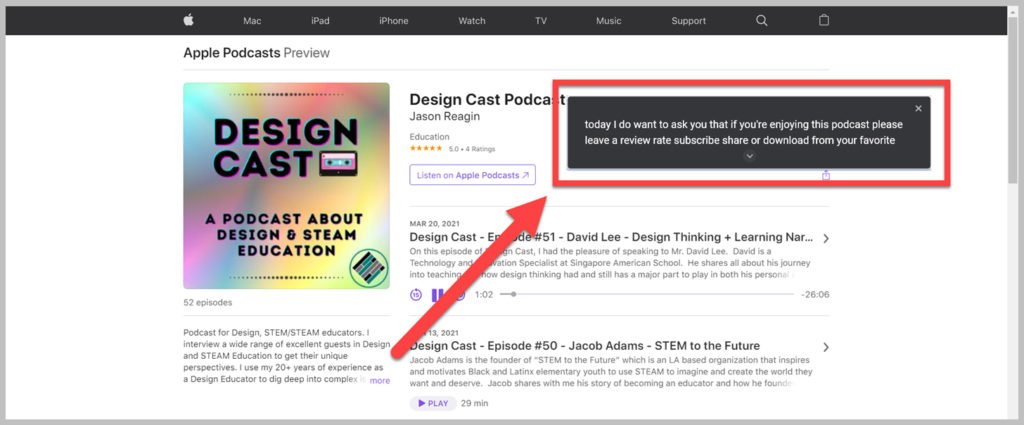Screen dimensions: 1024x425
Task: Click the five-star rating display
Action: [x=426, y=149]
